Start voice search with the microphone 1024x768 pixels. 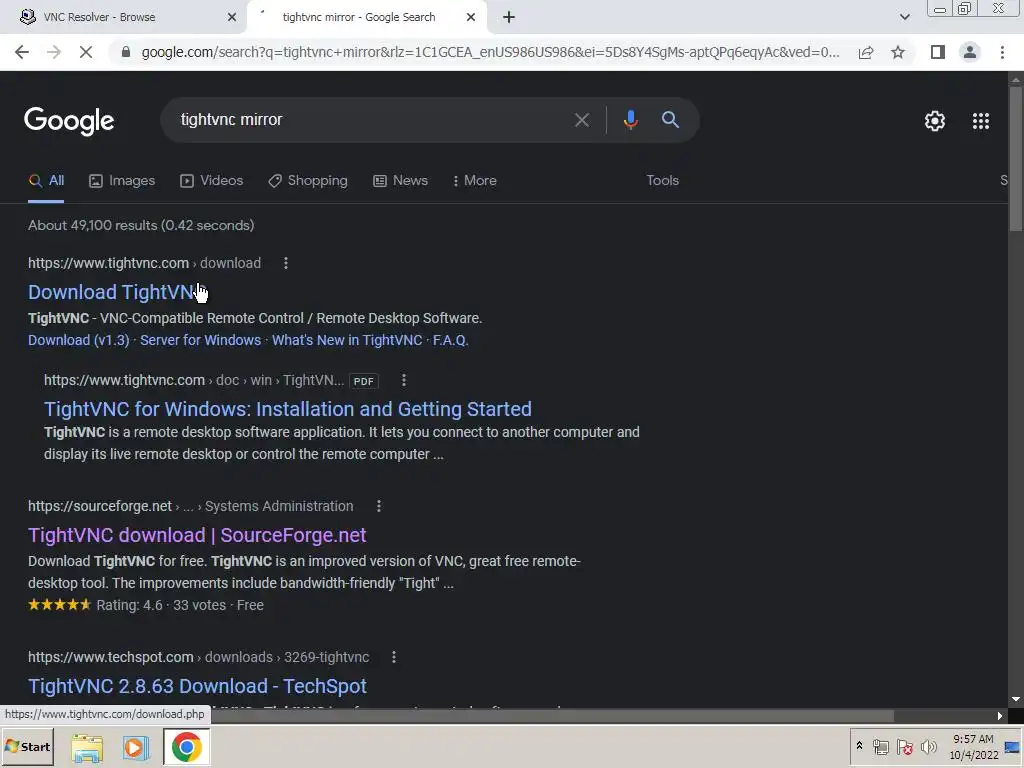click(x=630, y=120)
